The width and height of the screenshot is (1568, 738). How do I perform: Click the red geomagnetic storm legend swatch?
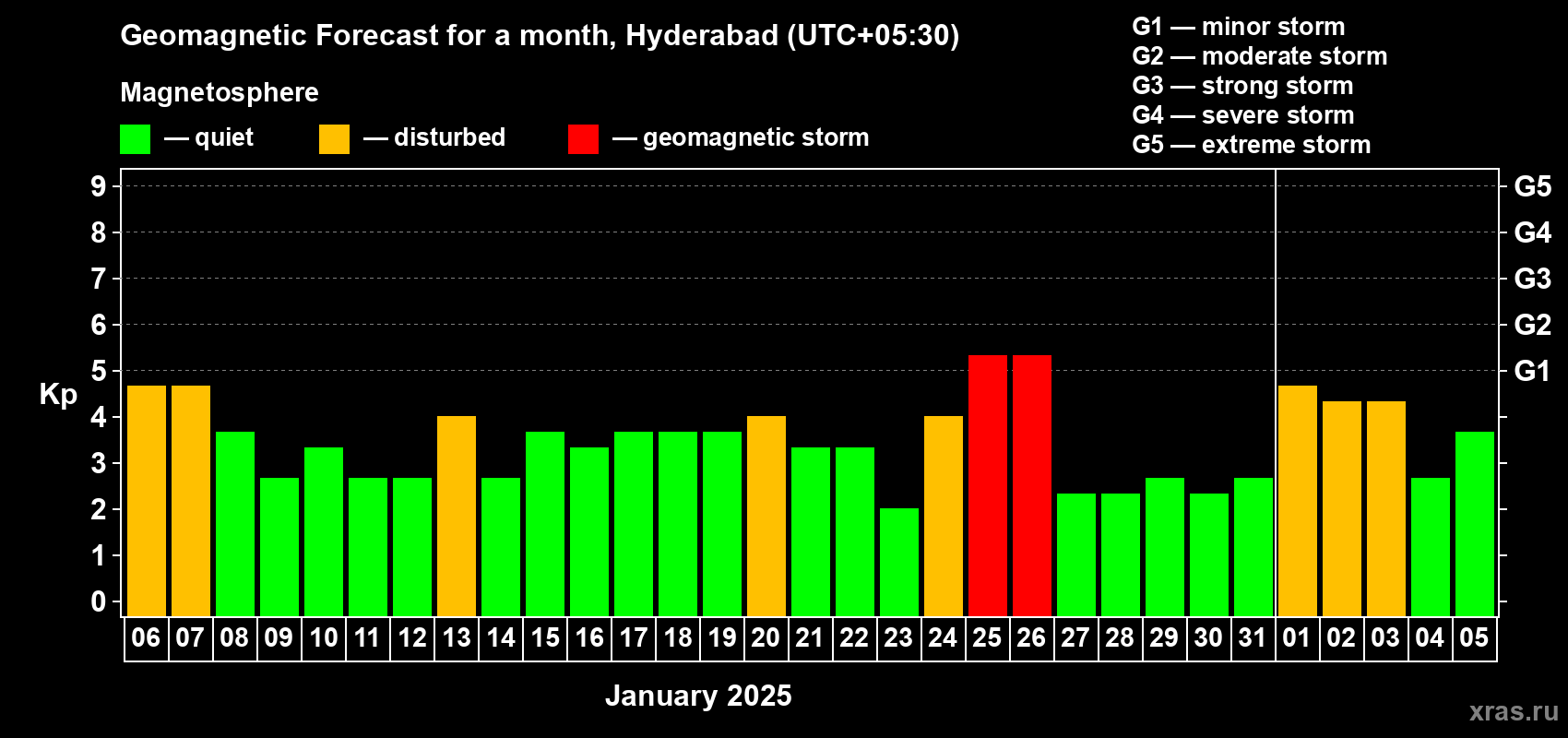tap(583, 139)
